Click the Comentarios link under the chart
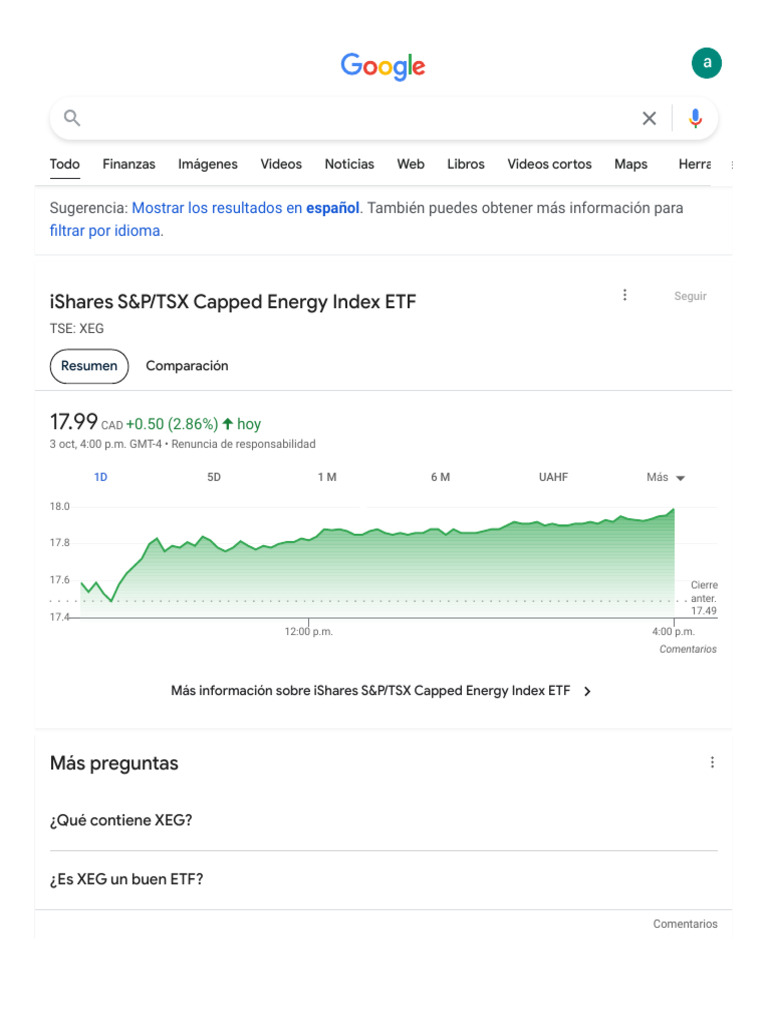The width and height of the screenshot is (768, 1024). click(x=688, y=649)
